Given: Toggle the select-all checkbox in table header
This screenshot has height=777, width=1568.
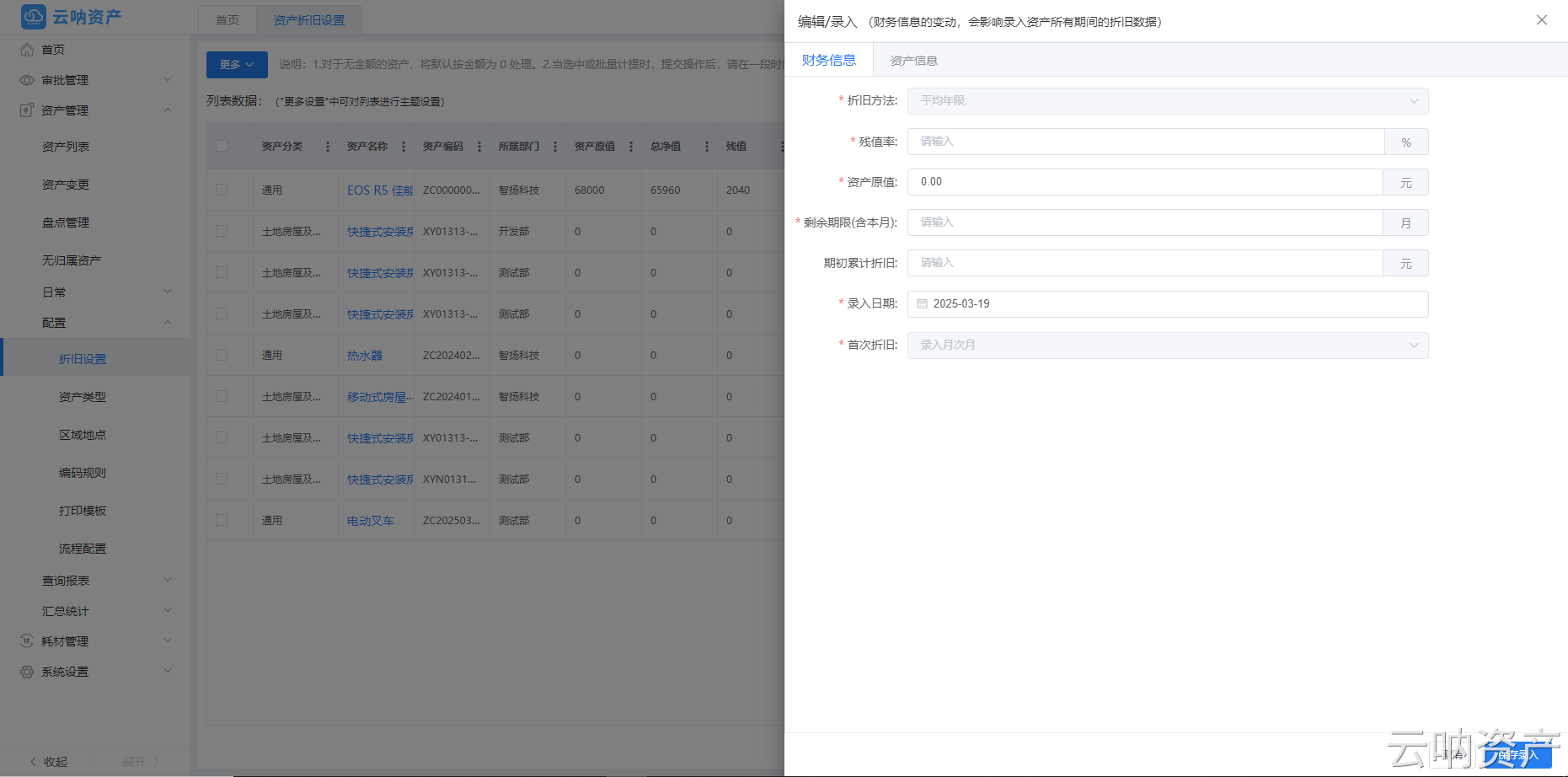Looking at the screenshot, I should coord(222,145).
